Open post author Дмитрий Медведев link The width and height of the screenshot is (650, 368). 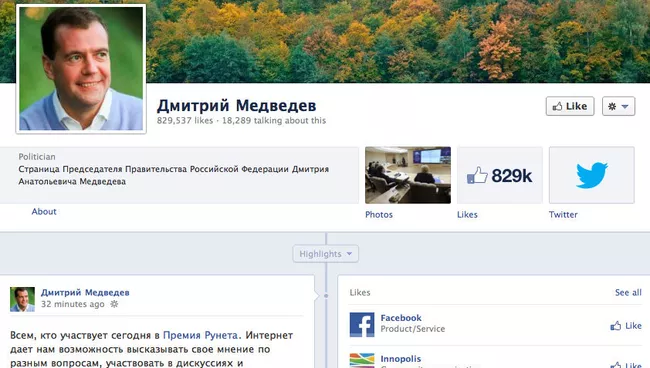click(x=85, y=293)
